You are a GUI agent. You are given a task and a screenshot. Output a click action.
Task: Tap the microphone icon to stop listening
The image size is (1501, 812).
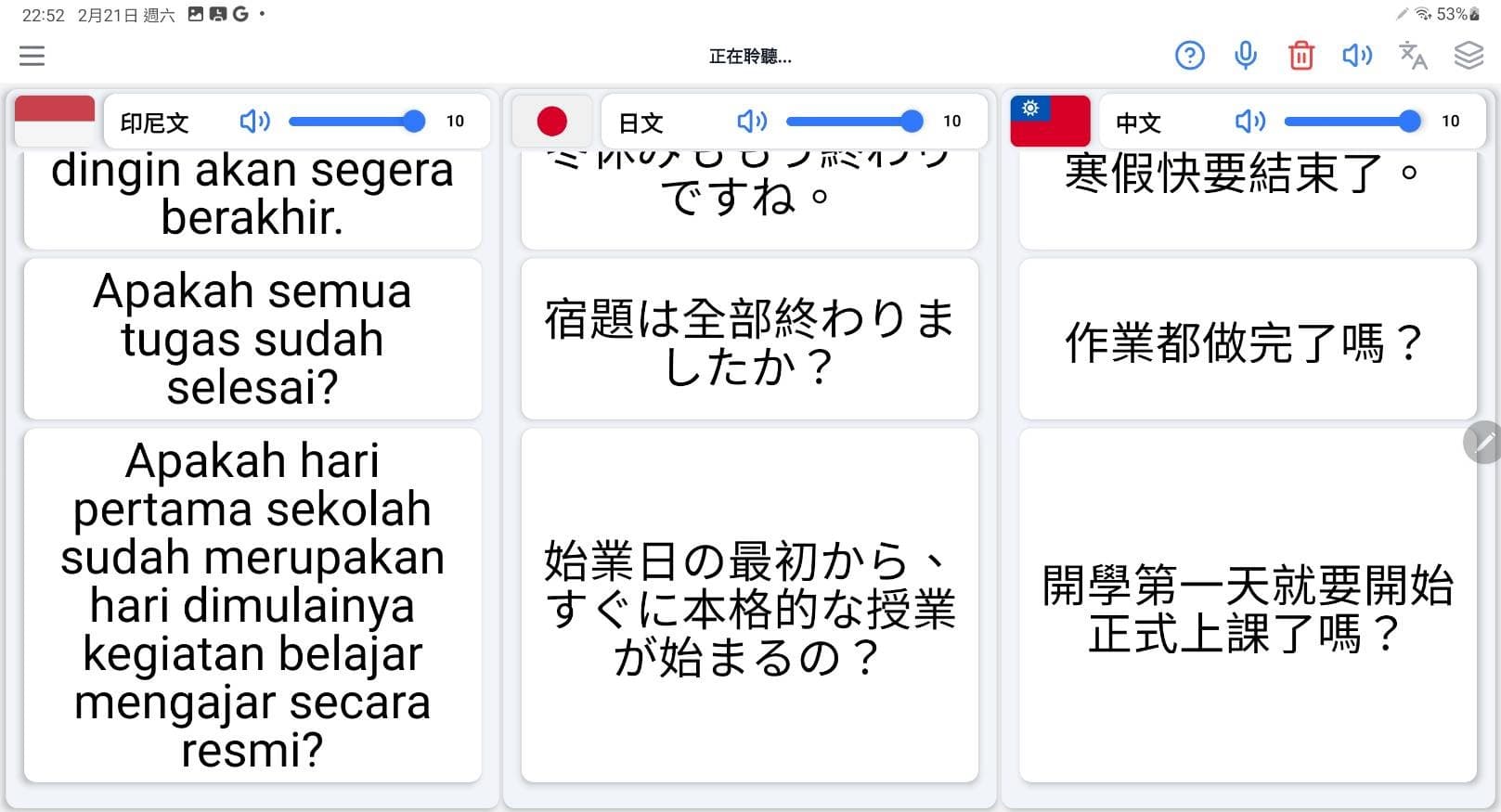coord(1245,57)
